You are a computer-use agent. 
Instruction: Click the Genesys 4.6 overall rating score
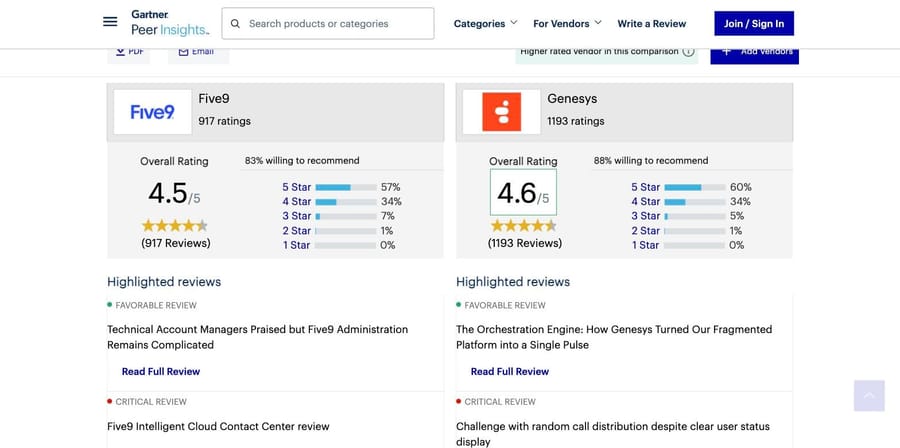click(x=523, y=193)
